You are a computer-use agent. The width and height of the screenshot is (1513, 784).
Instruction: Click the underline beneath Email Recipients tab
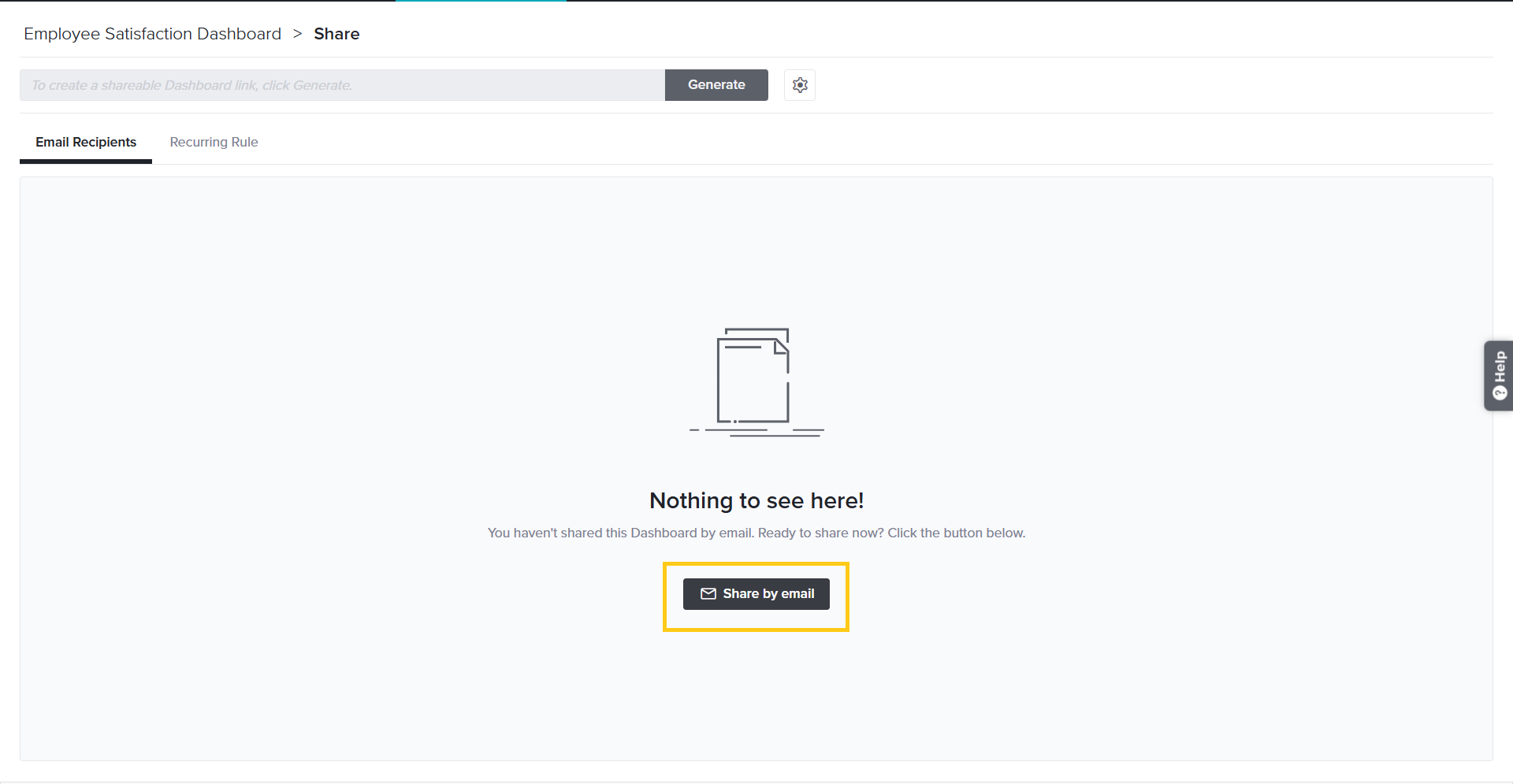coord(86,162)
